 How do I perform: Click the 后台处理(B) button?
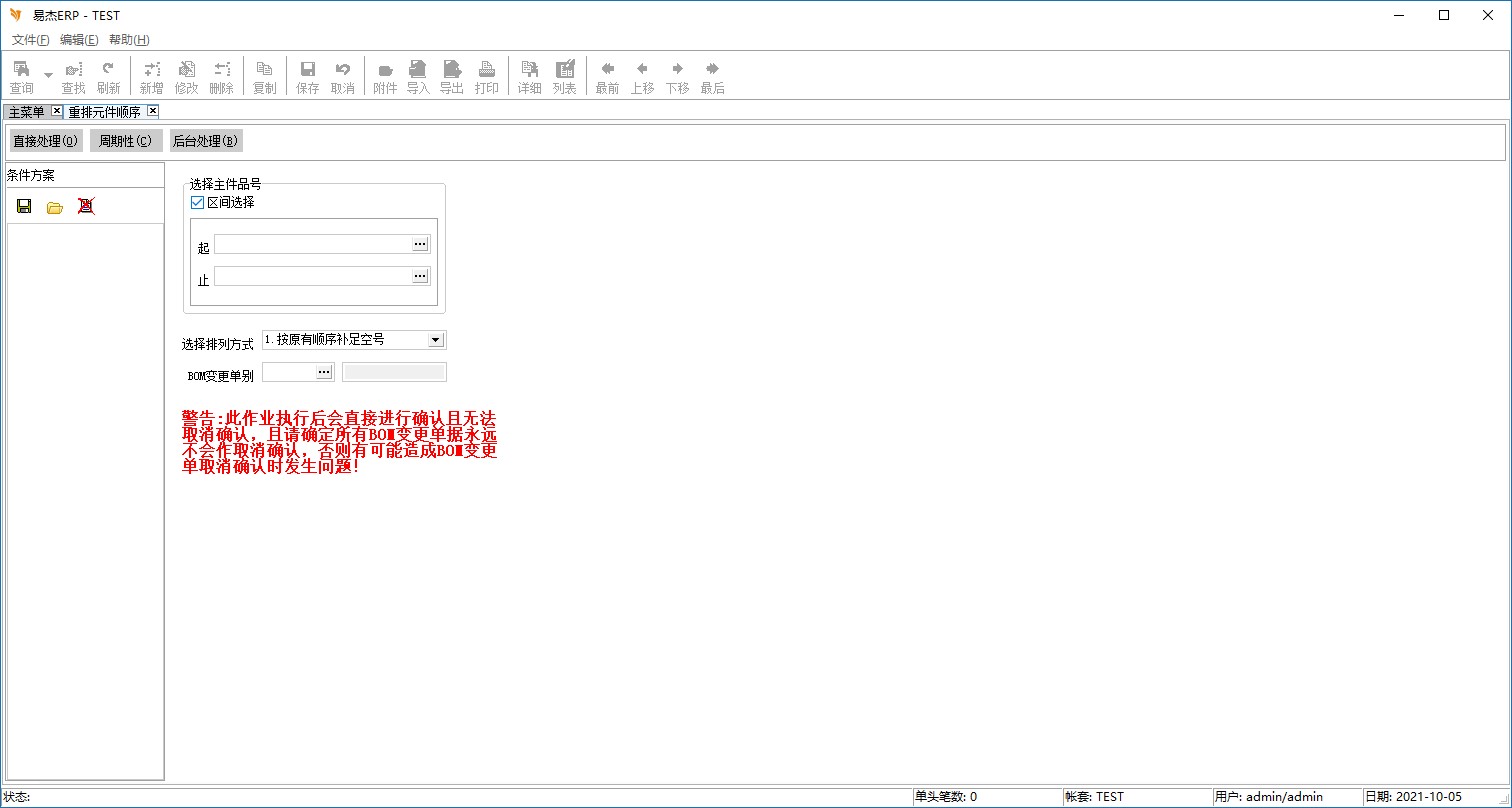pos(205,141)
